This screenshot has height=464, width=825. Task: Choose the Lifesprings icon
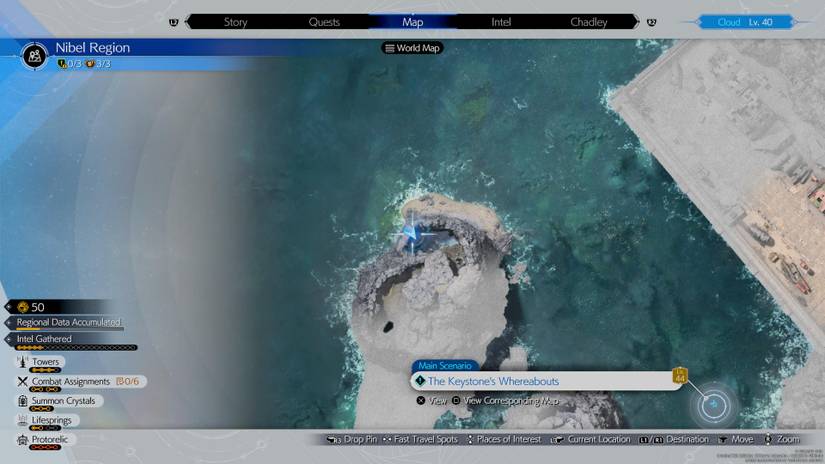point(22,420)
